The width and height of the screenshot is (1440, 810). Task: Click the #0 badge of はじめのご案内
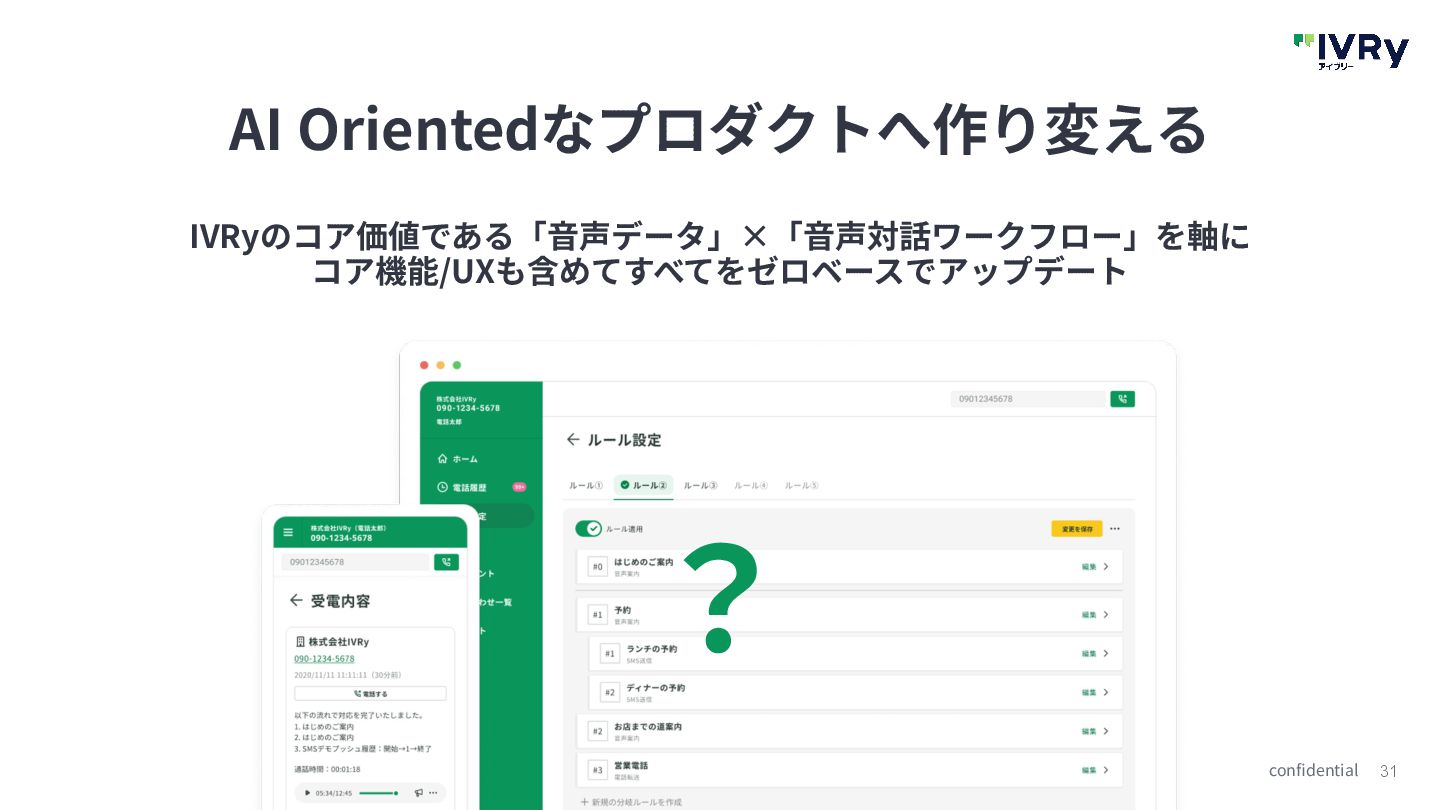coord(598,567)
